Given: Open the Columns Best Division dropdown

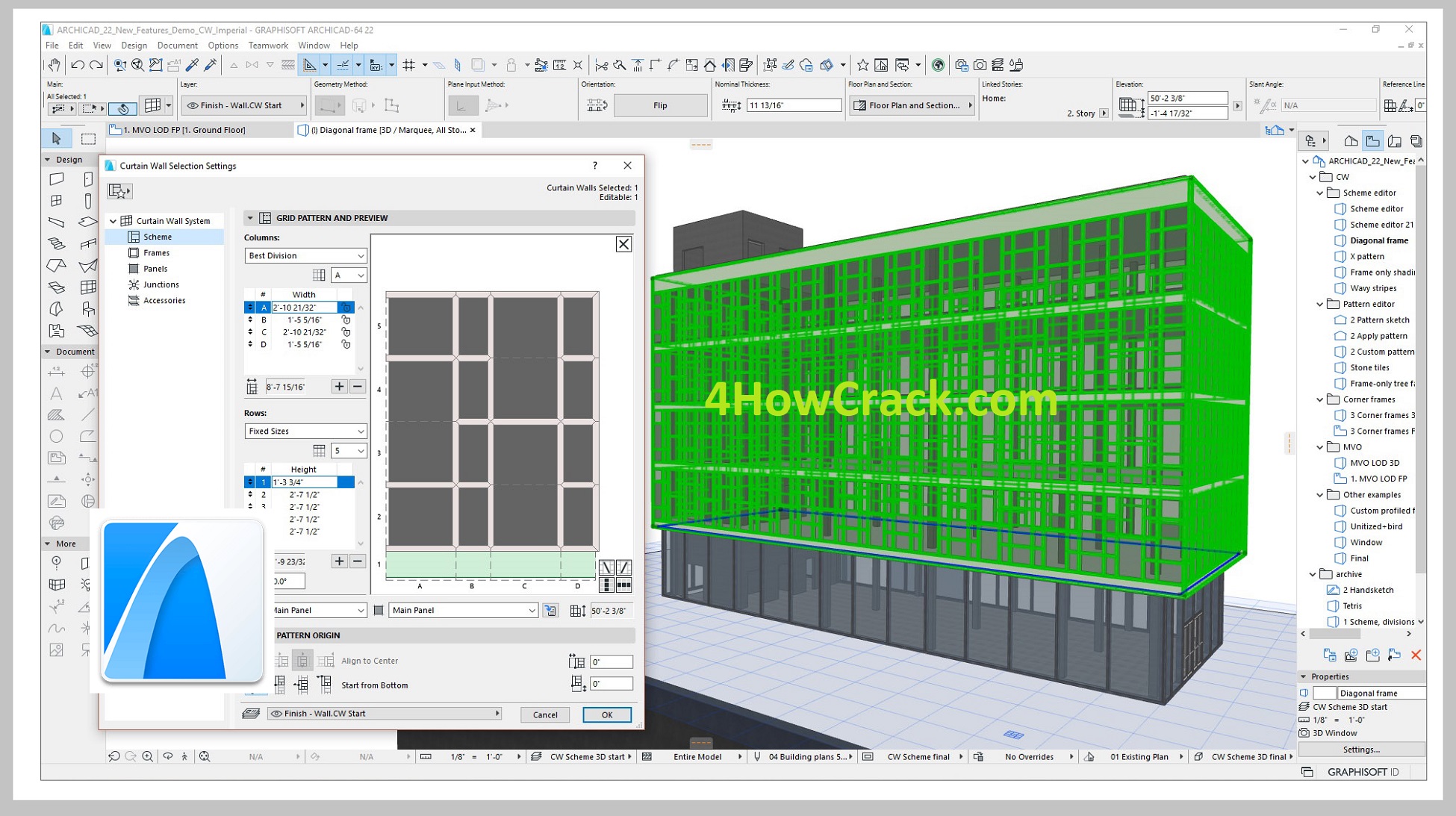Looking at the screenshot, I should coord(305,255).
